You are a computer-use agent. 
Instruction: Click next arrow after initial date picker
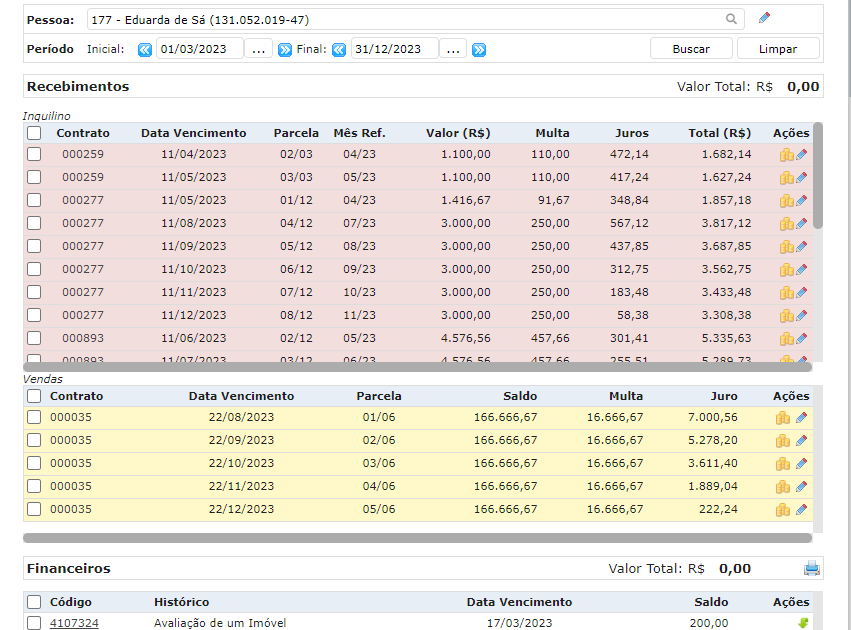[284, 50]
